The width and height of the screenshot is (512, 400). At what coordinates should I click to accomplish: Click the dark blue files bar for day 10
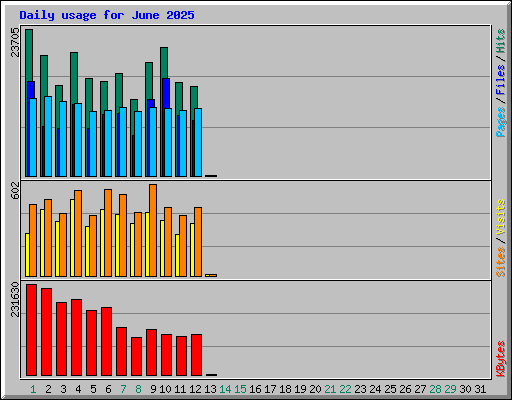tap(166, 93)
